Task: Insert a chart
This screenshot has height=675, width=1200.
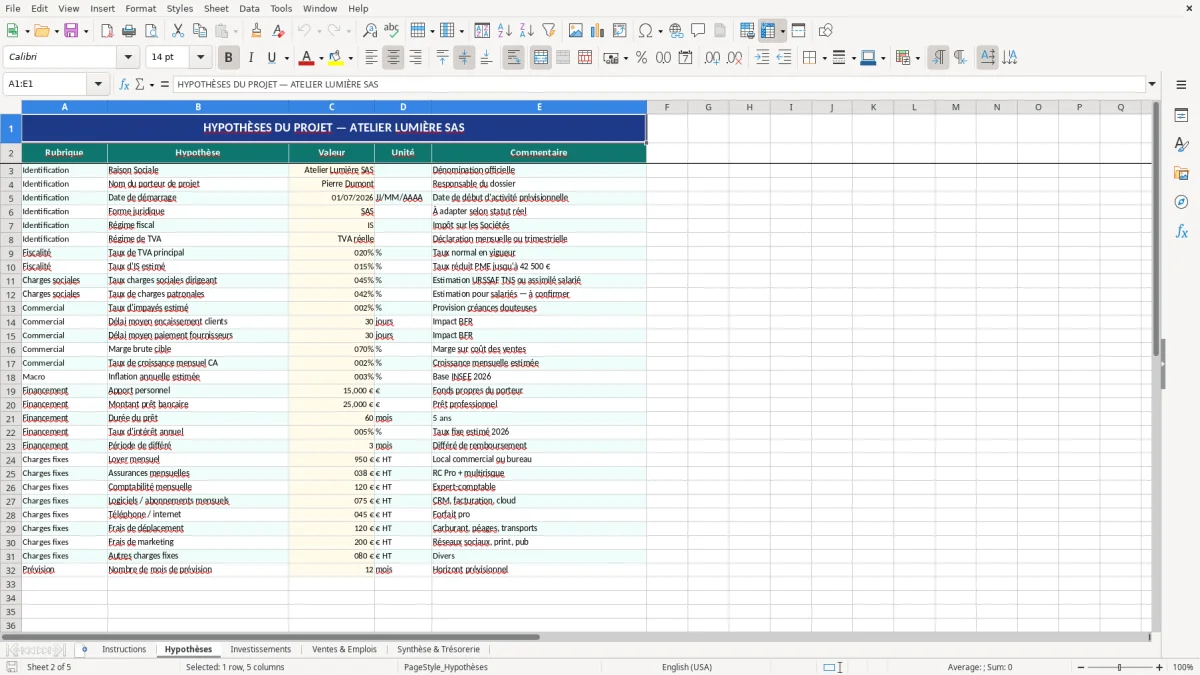Action: pos(598,31)
